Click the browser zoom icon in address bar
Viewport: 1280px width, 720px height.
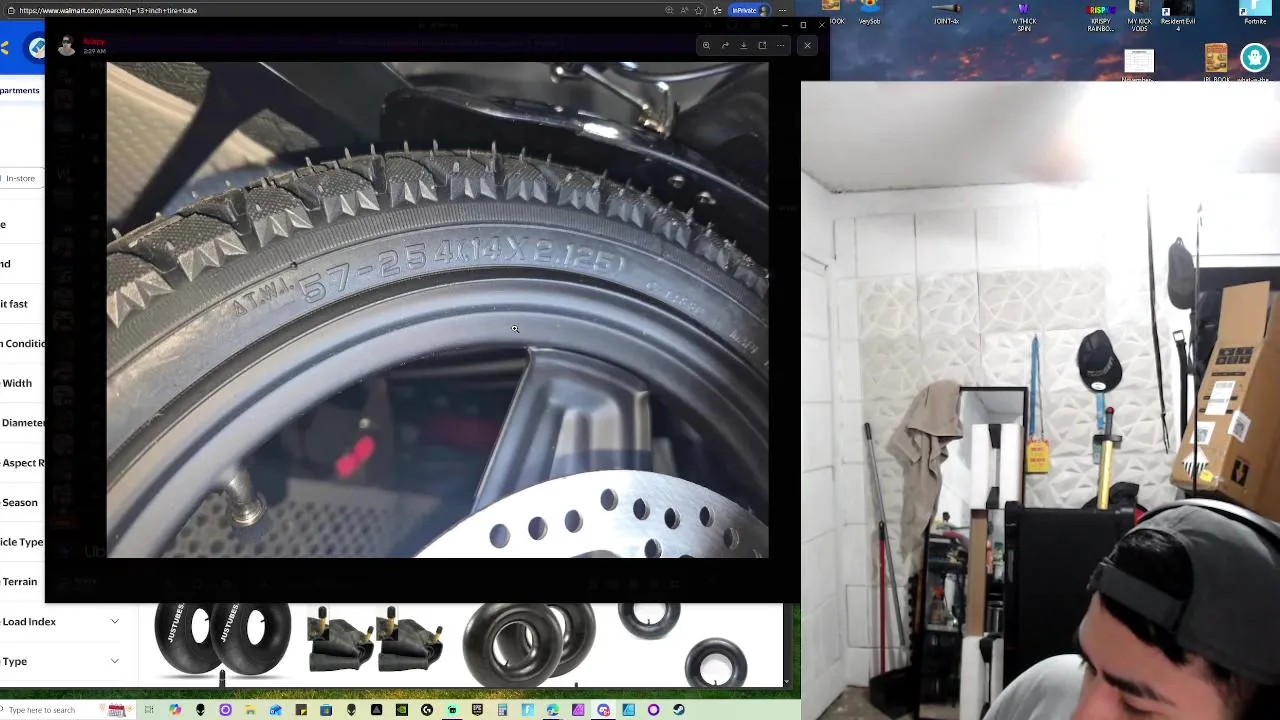coord(669,10)
